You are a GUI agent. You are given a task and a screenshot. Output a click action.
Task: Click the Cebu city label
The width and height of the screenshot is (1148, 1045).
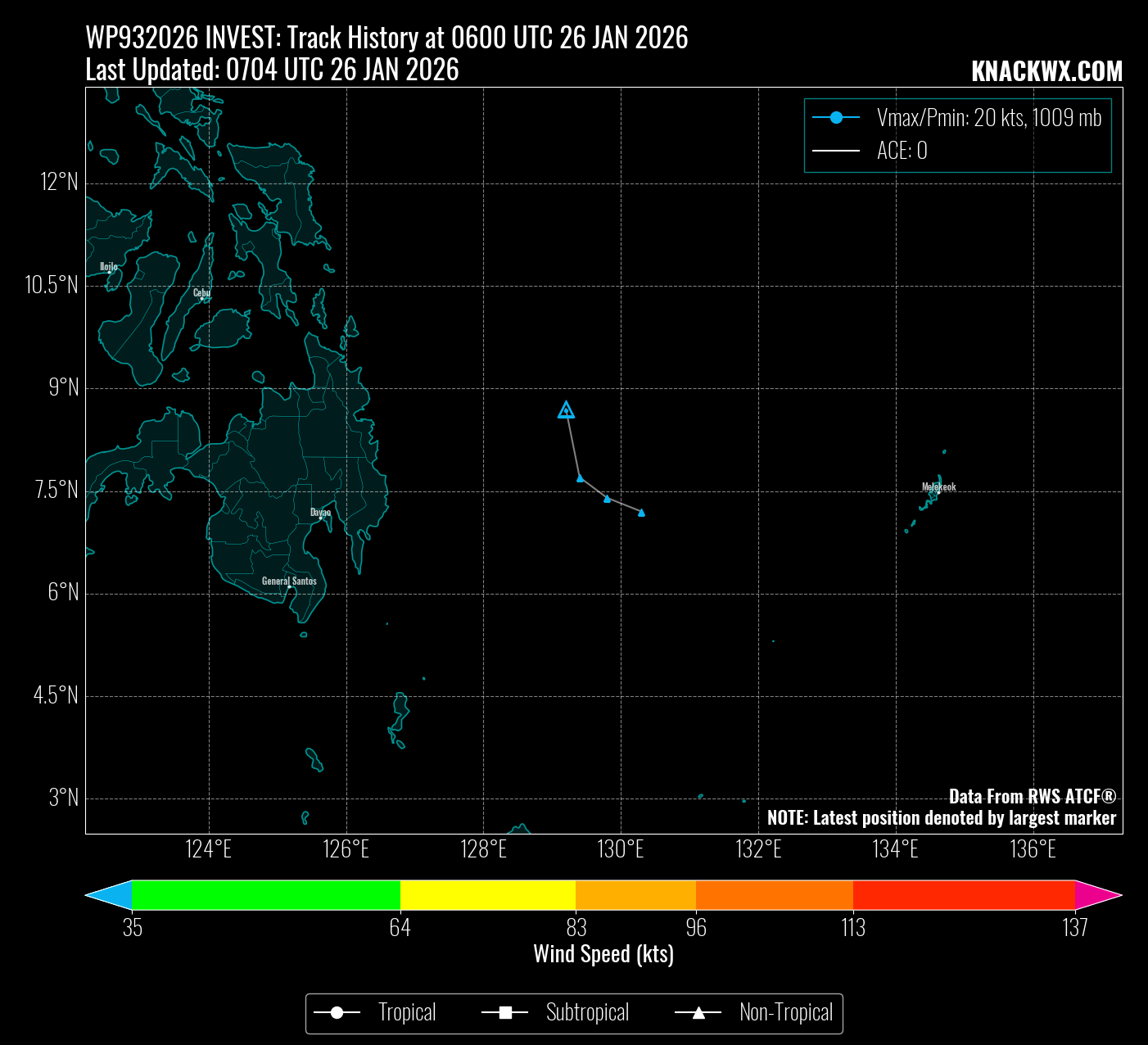point(201,292)
